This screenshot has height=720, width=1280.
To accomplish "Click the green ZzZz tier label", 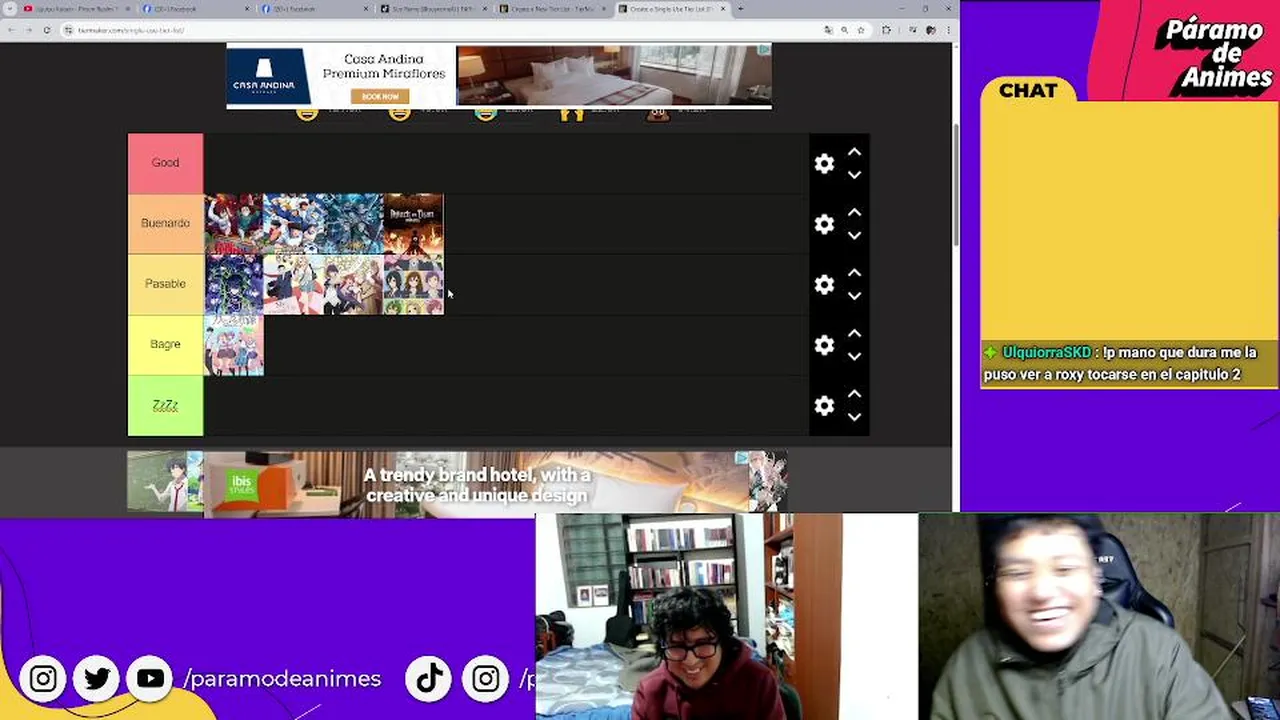I will pyautogui.click(x=165, y=405).
